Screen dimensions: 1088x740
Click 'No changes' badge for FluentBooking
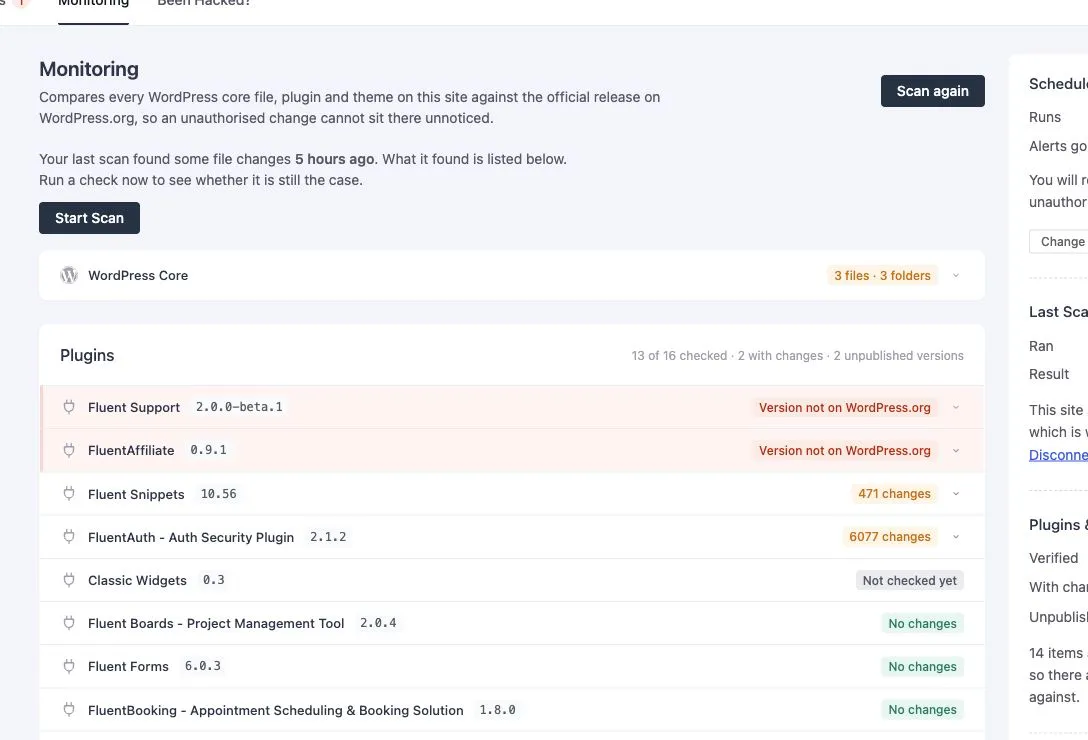(922, 709)
